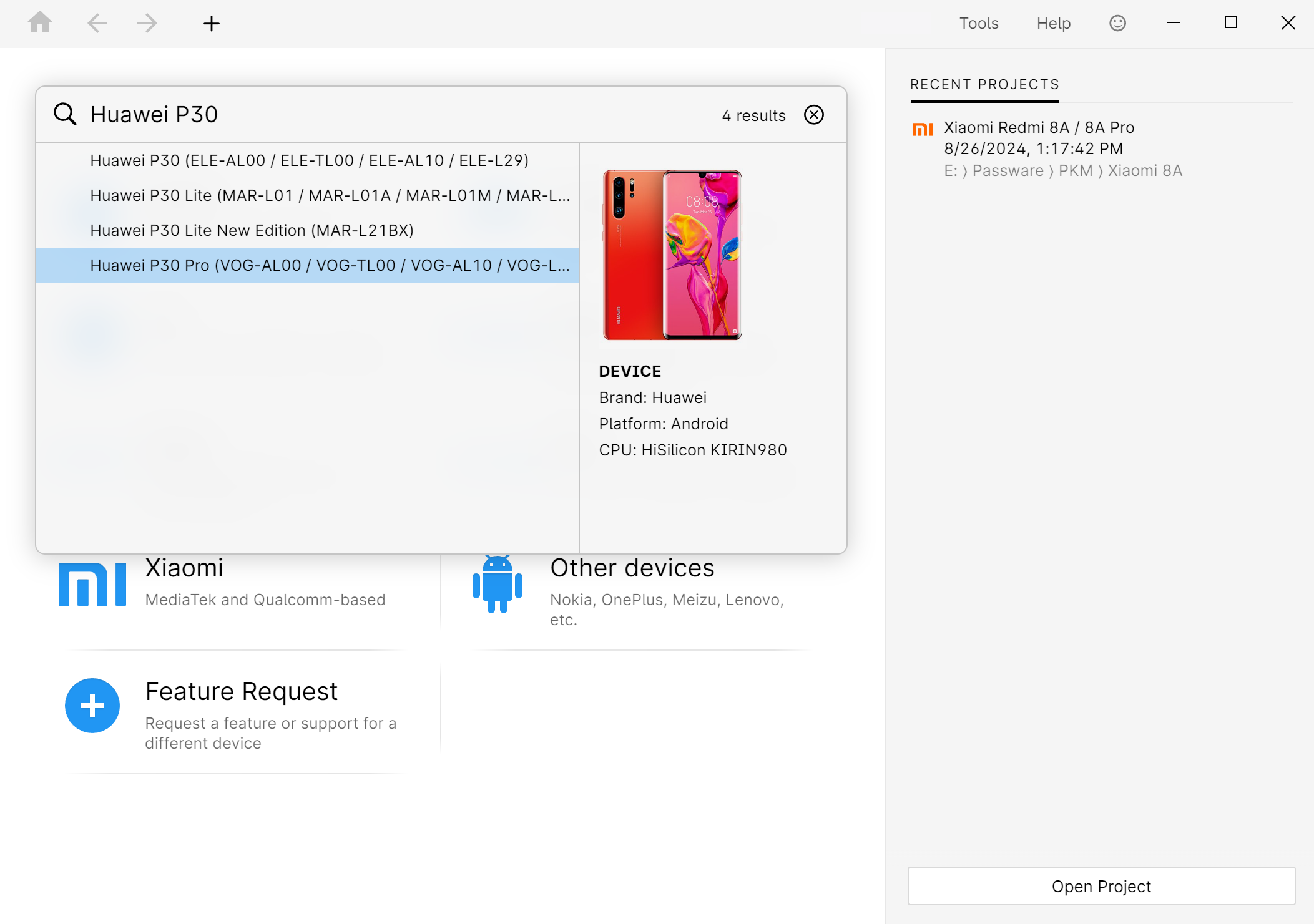This screenshot has width=1314, height=924.
Task: Navigate forward with the right arrow
Action: 147,24
